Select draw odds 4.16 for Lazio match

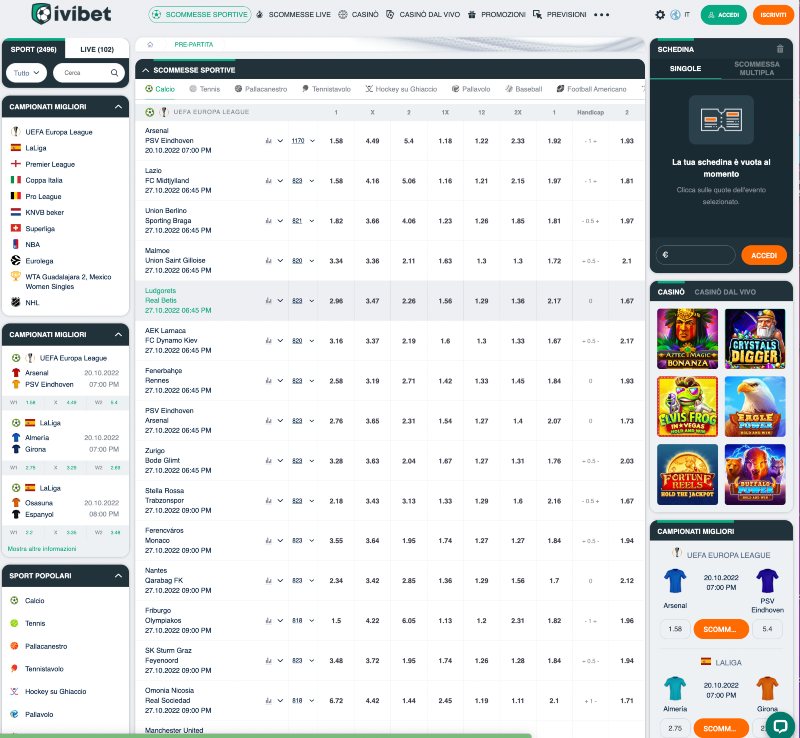click(372, 181)
